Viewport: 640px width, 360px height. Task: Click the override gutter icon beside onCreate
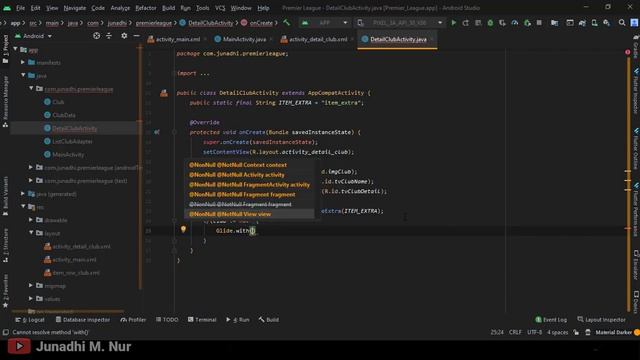point(157,132)
